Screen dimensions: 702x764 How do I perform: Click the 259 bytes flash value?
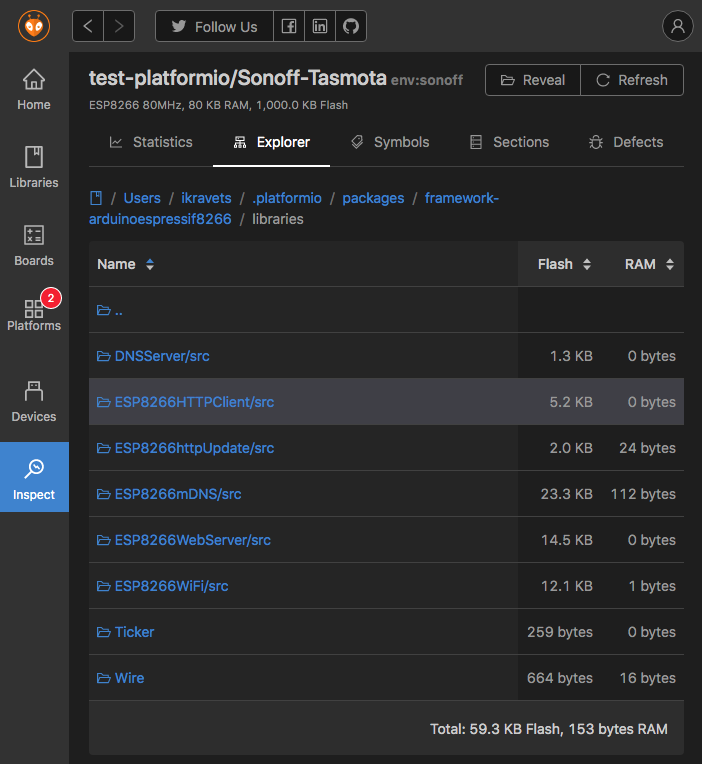pyautogui.click(x=560, y=632)
